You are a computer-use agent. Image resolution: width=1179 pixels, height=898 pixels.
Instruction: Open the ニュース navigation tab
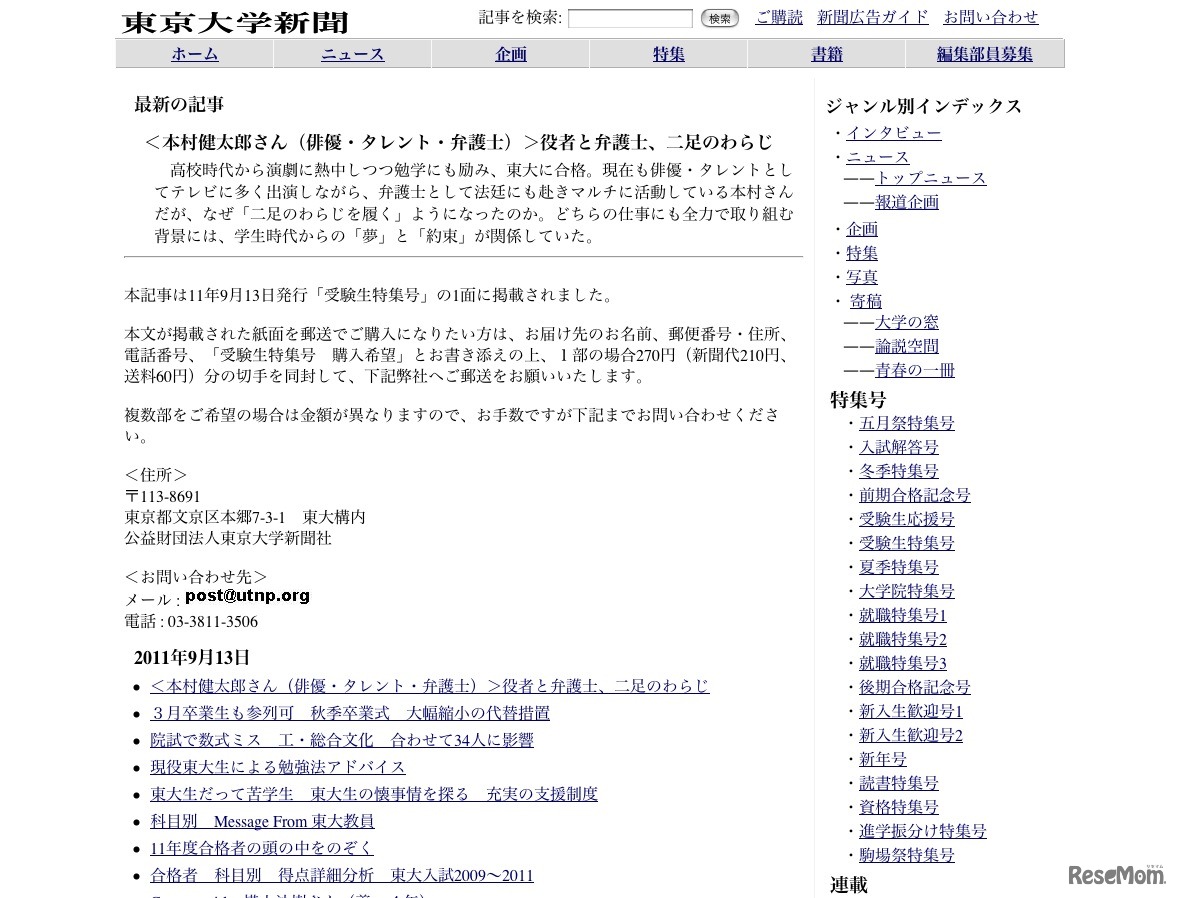[x=351, y=54]
